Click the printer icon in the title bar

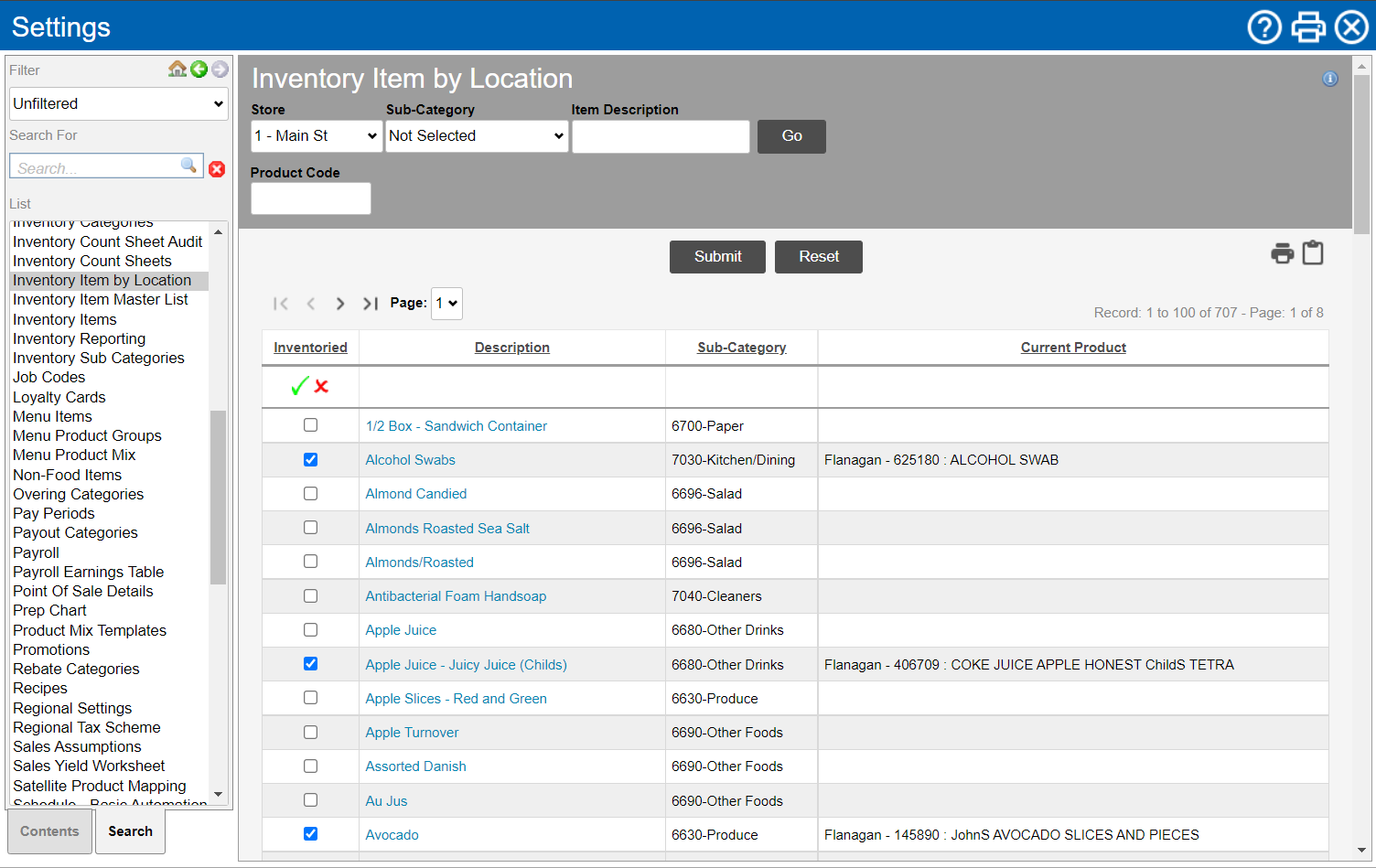coord(1308,27)
